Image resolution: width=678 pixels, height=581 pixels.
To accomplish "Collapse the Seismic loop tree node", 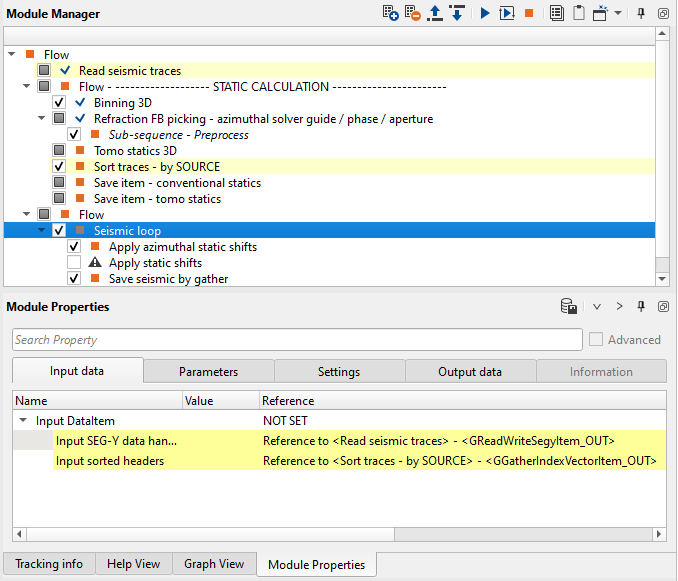I will point(42,231).
